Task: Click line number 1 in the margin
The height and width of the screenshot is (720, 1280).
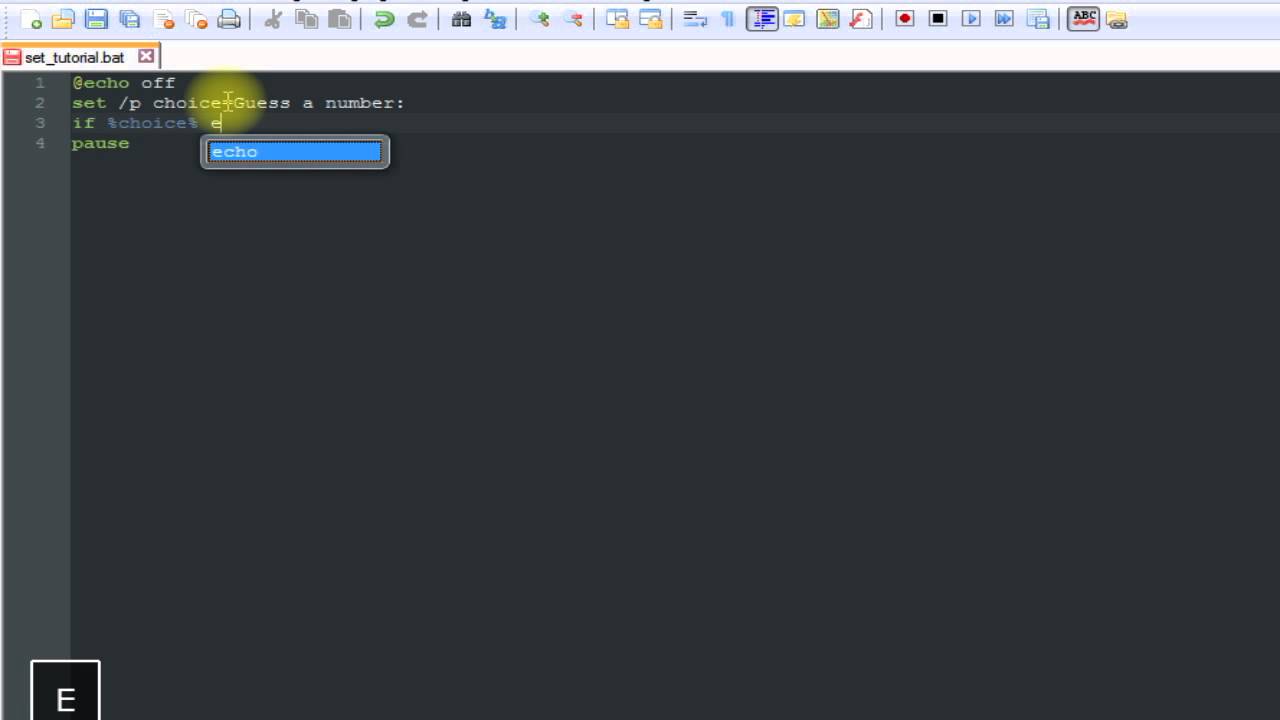Action: (40, 83)
